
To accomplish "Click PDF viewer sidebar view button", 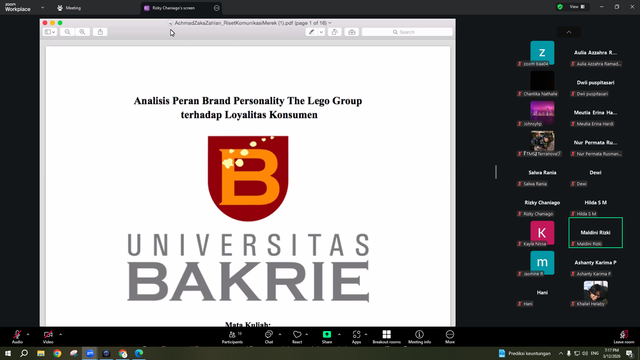I will click(x=50, y=32).
